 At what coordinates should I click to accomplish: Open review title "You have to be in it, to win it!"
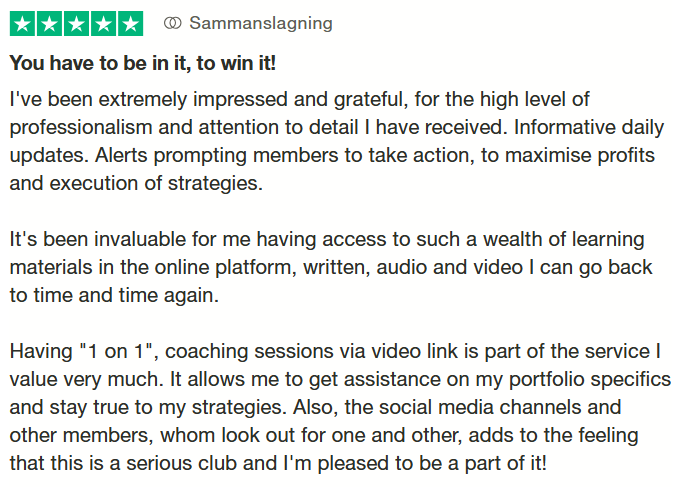coord(143,63)
